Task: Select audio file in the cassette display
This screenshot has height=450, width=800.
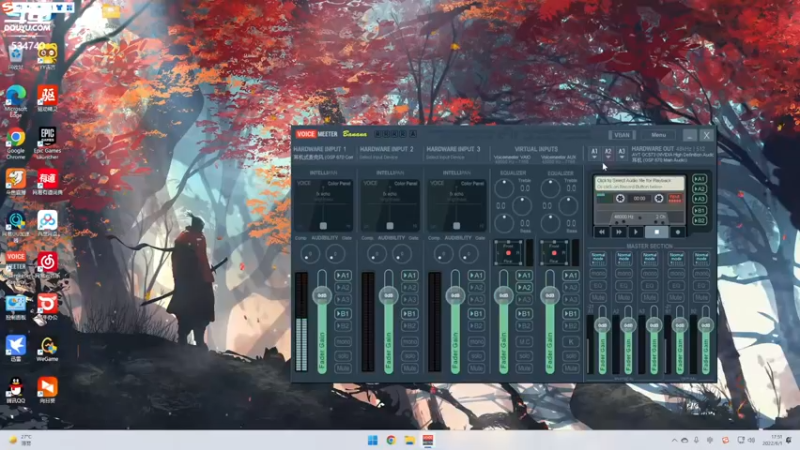Action: [639, 183]
